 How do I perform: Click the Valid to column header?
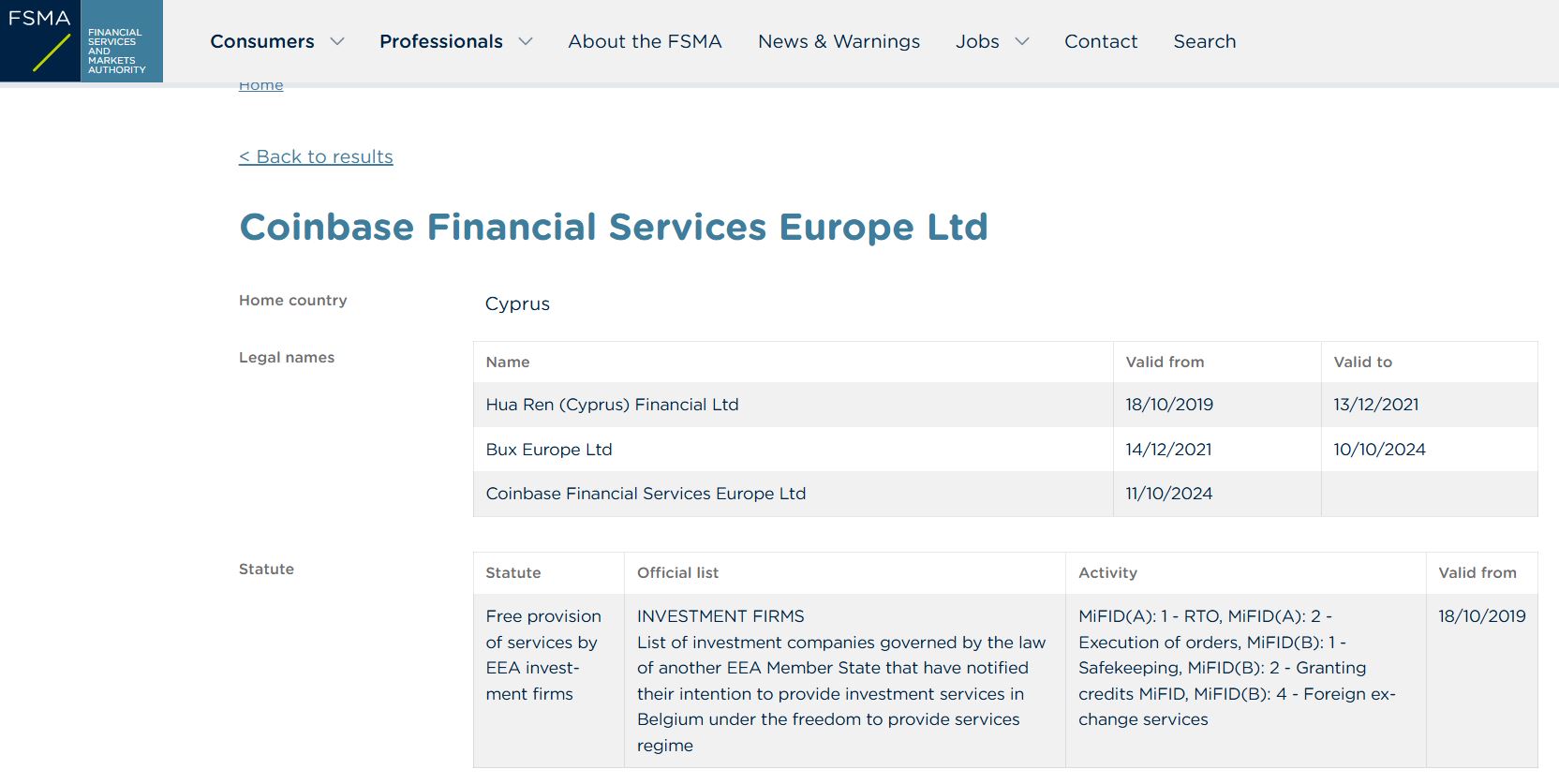coord(1362,362)
